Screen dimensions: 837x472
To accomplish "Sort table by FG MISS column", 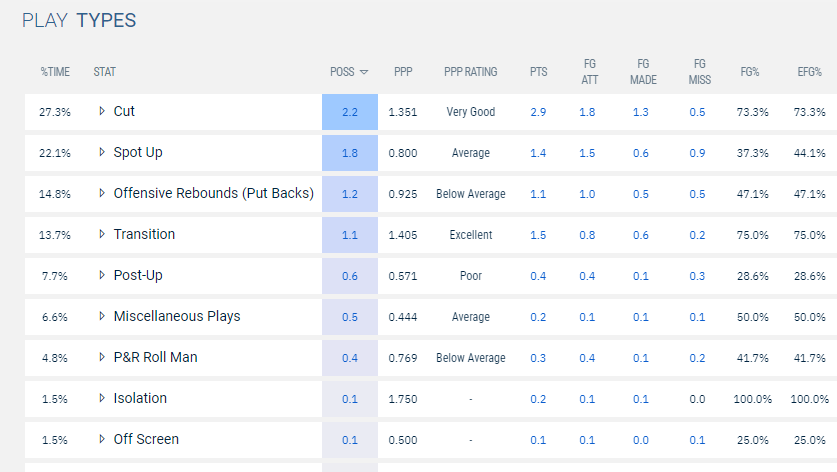I will [699, 72].
